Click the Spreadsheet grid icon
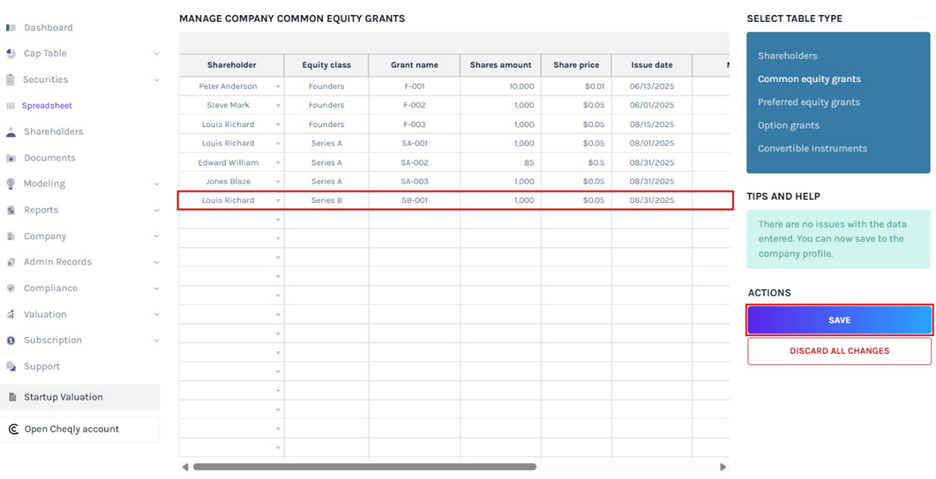Screen dimensions: 936x479 pyautogui.click(x=11, y=106)
